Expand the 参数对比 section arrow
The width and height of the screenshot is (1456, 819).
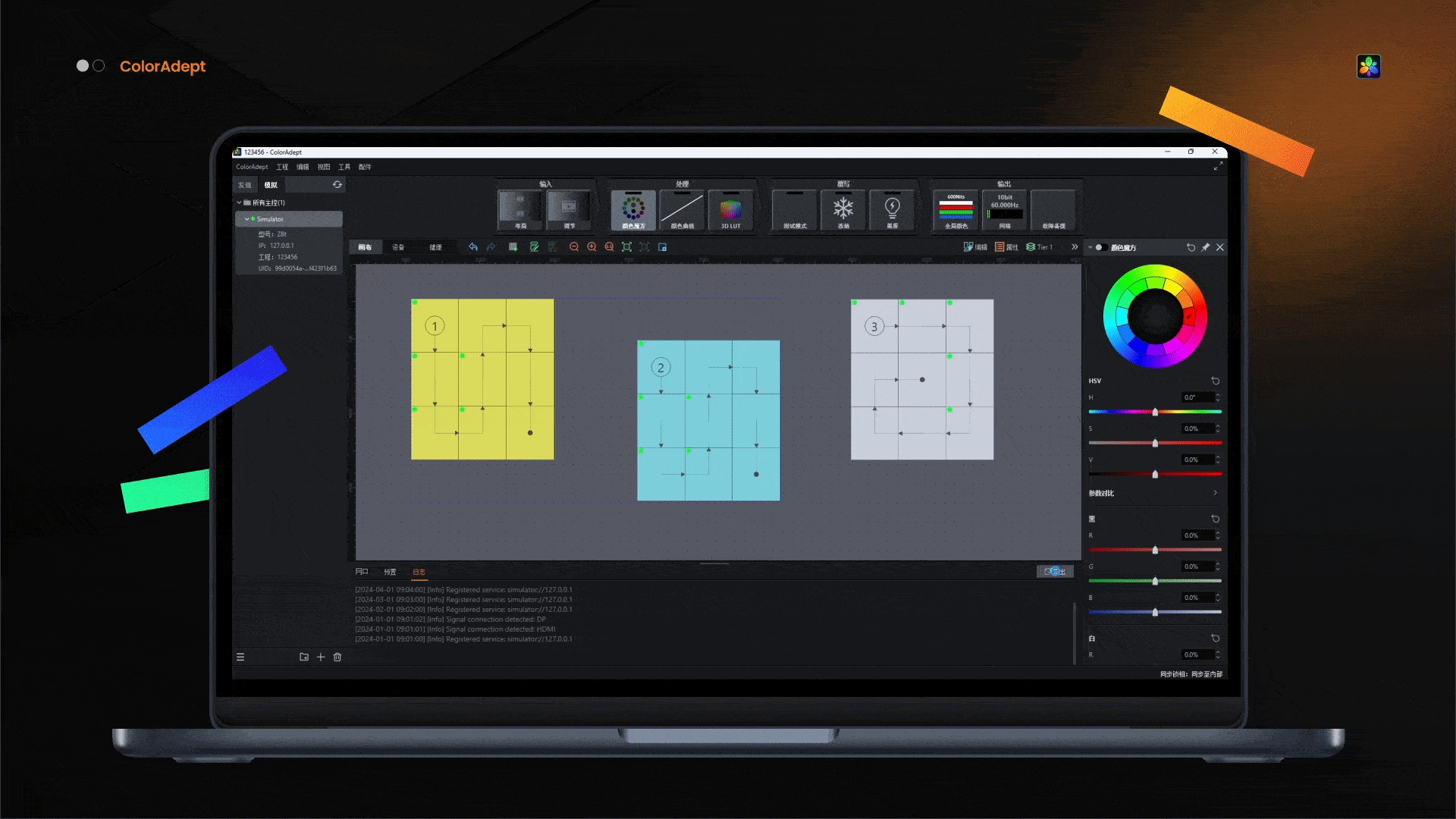(x=1215, y=493)
